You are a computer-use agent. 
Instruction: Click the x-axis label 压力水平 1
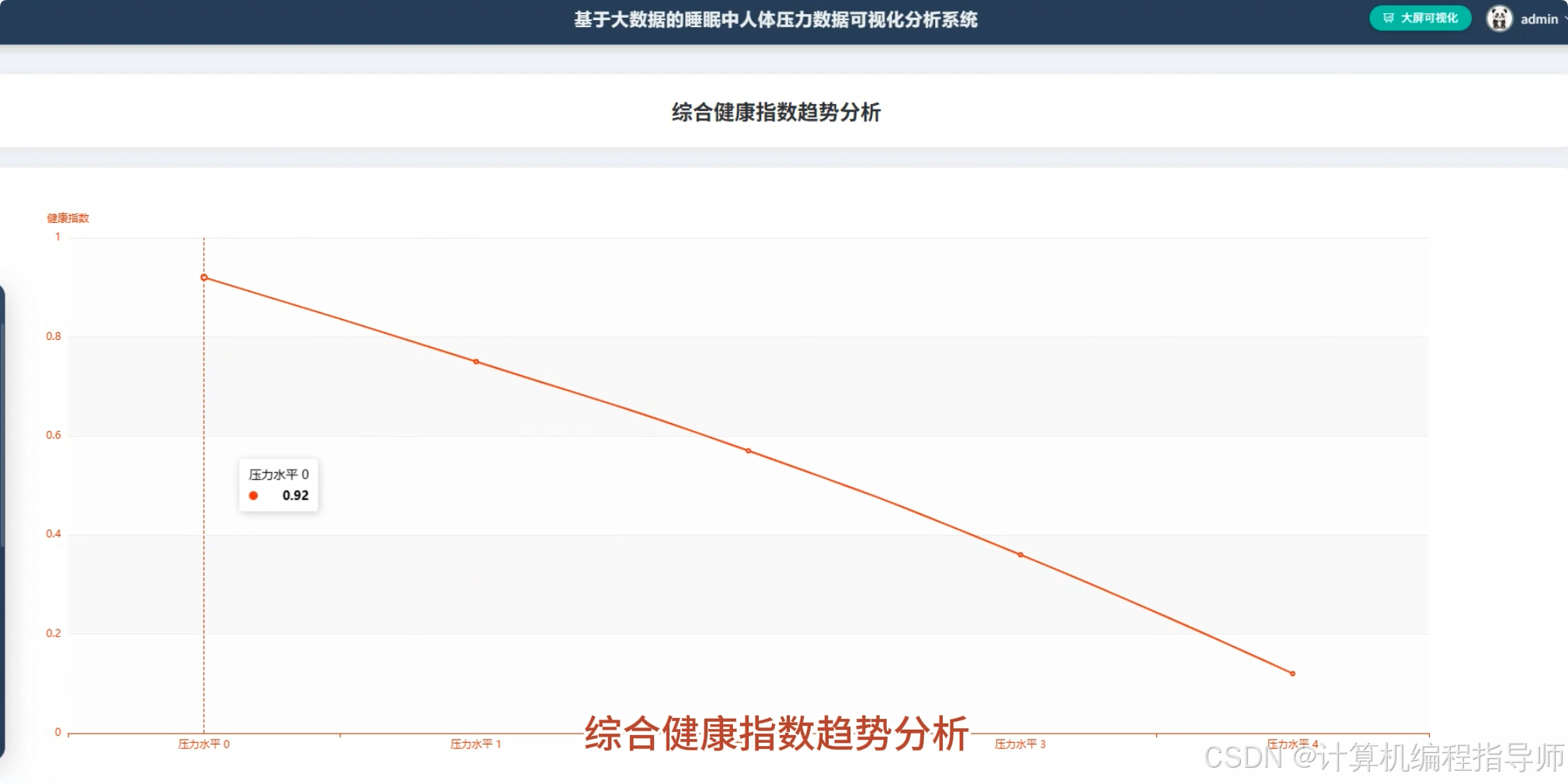476,744
